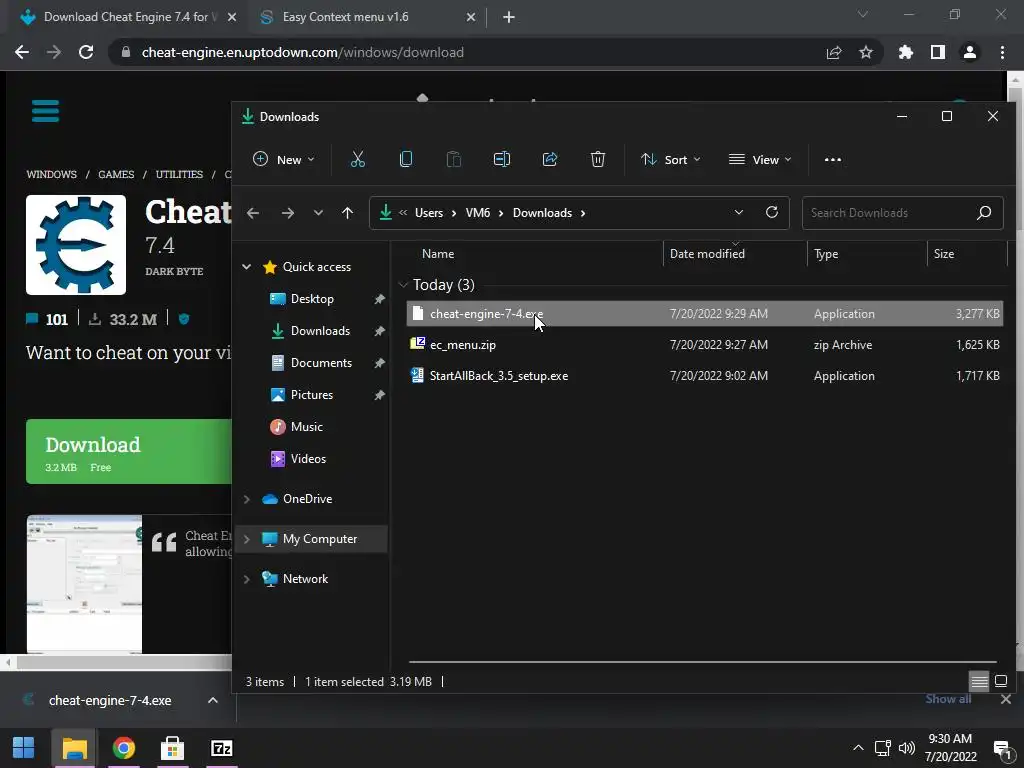Click Users in the breadcrumb path
The width and height of the screenshot is (1024, 768).
[428, 213]
